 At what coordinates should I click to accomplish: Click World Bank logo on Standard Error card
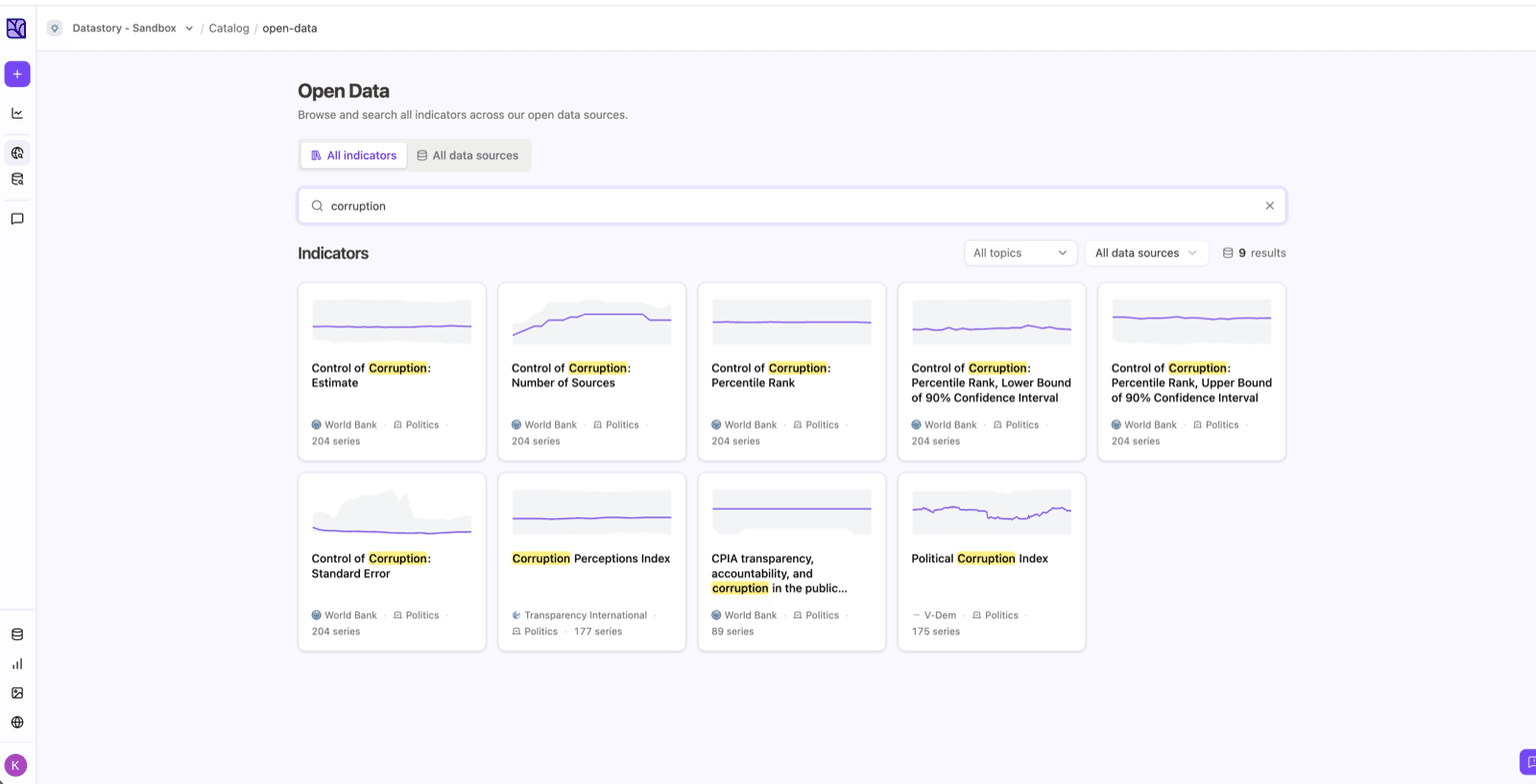tap(317, 615)
